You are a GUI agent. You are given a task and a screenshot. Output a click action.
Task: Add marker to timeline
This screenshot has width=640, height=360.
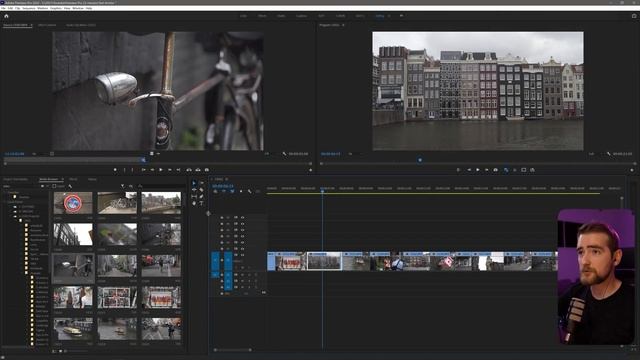click(x=241, y=191)
